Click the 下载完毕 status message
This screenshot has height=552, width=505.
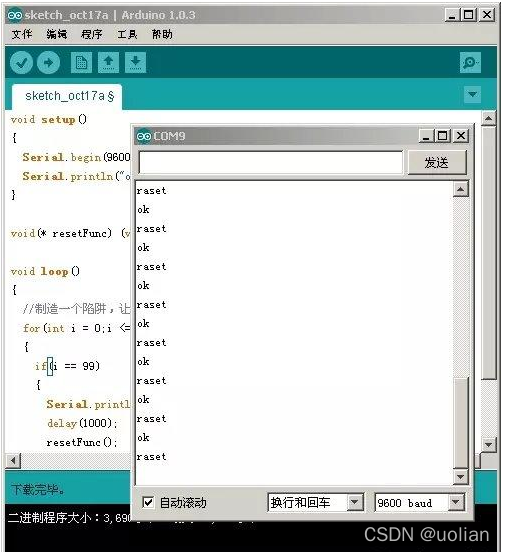[x=37, y=490]
